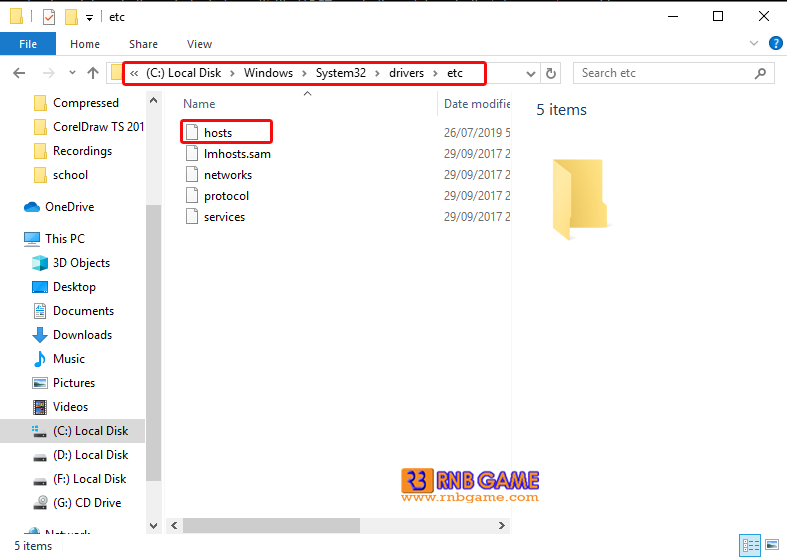The height and width of the screenshot is (557, 787).
Task: Open Desktop in navigation pane
Action: point(74,287)
